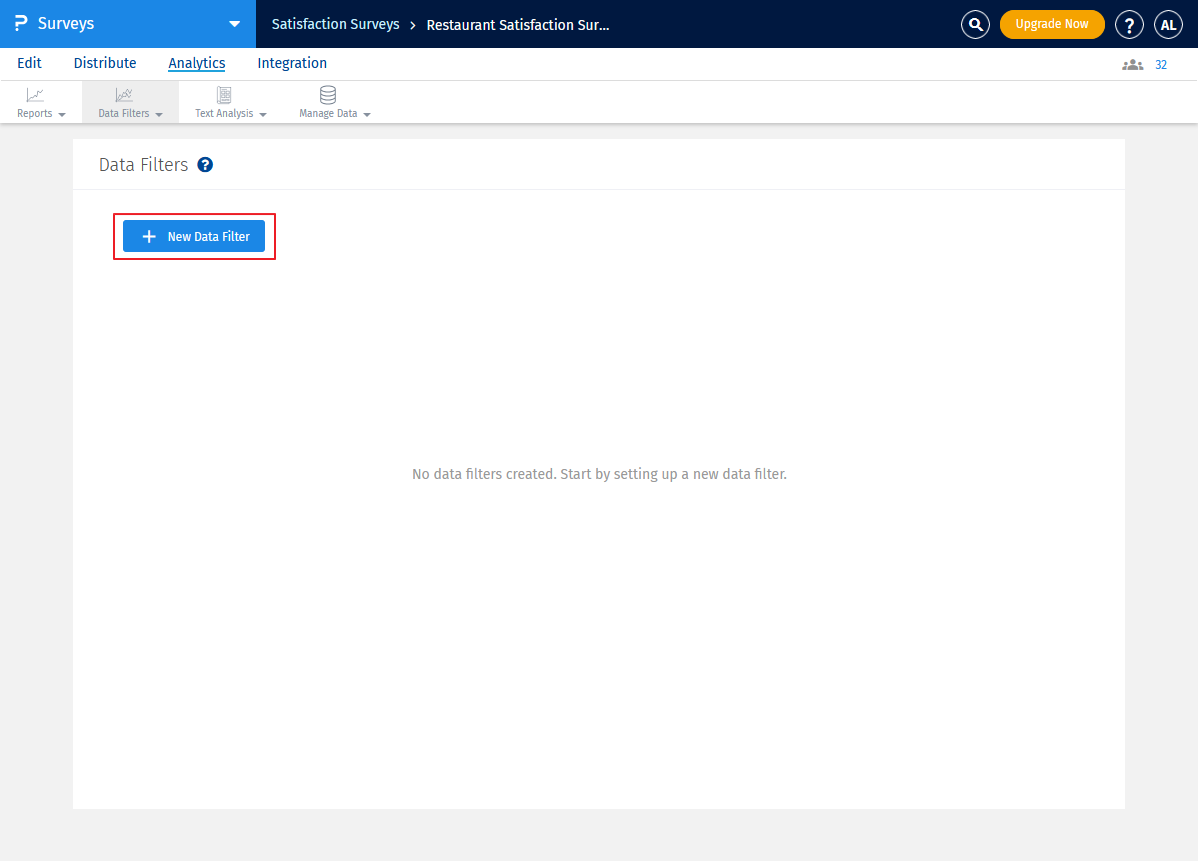Open the Integration tab
The image size is (1198, 861).
point(291,63)
